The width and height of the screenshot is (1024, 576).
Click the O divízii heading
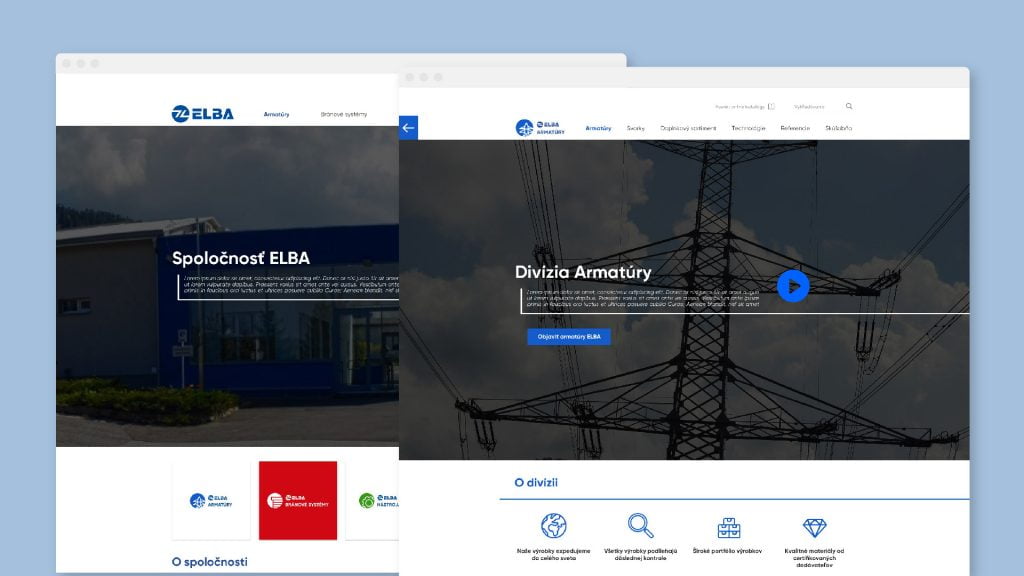pos(536,483)
